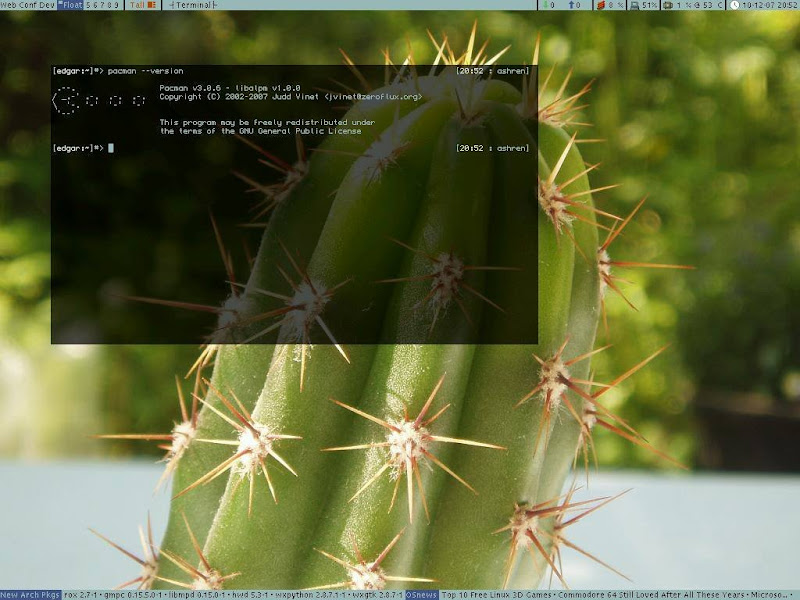Viewport: 800px width, 600px height.
Task: Click the blue upload arrow indicator
Action: [571, 5]
